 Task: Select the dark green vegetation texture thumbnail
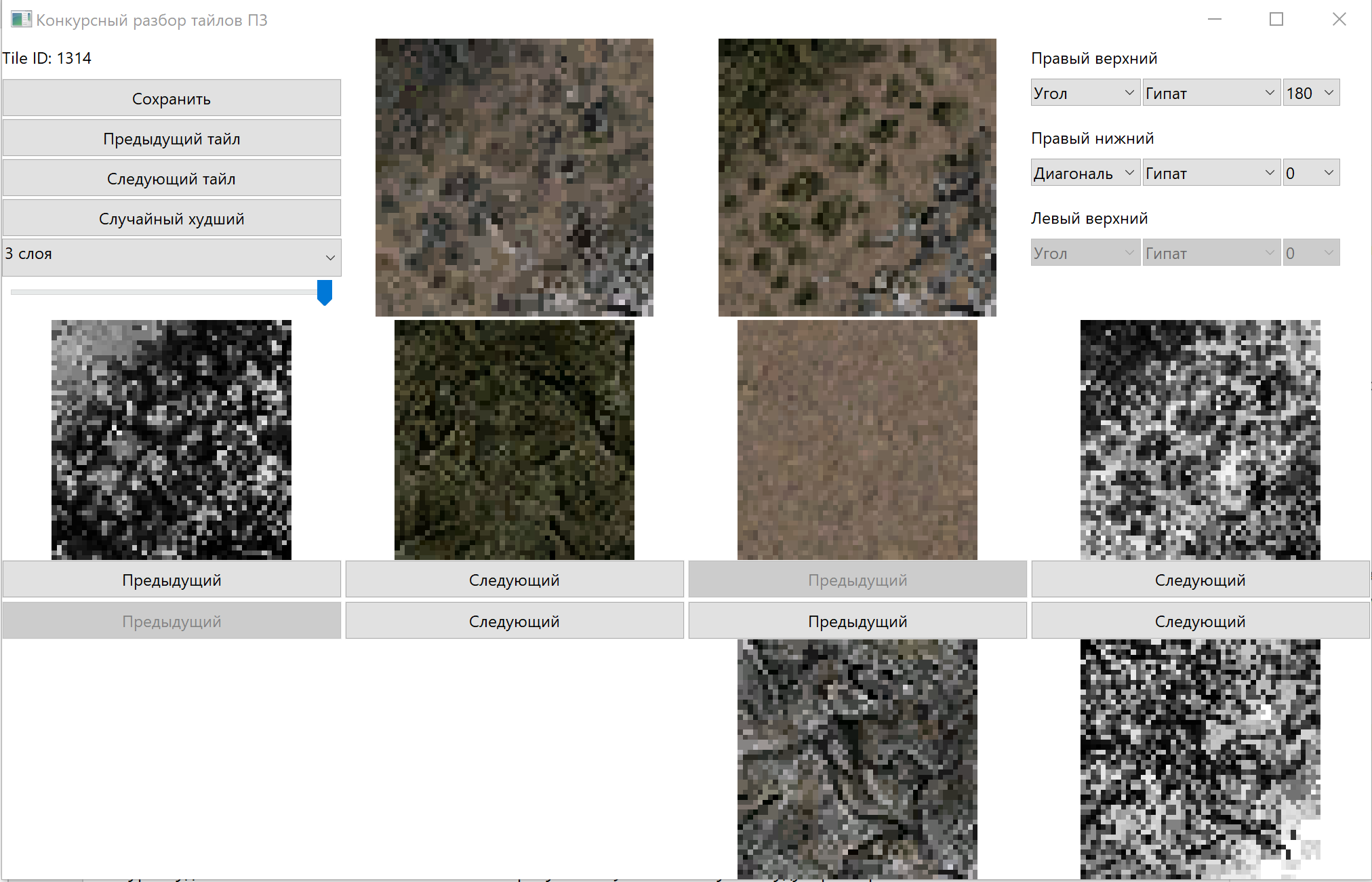point(514,439)
